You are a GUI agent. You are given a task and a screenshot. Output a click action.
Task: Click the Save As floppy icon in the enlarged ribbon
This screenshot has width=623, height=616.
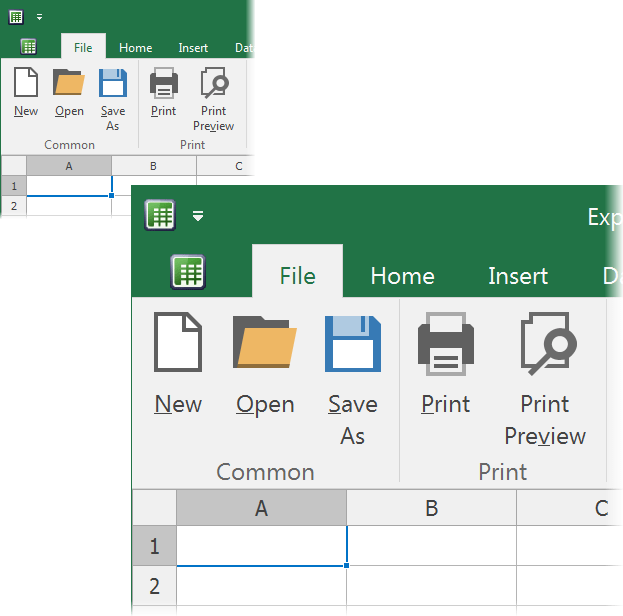(x=352, y=344)
